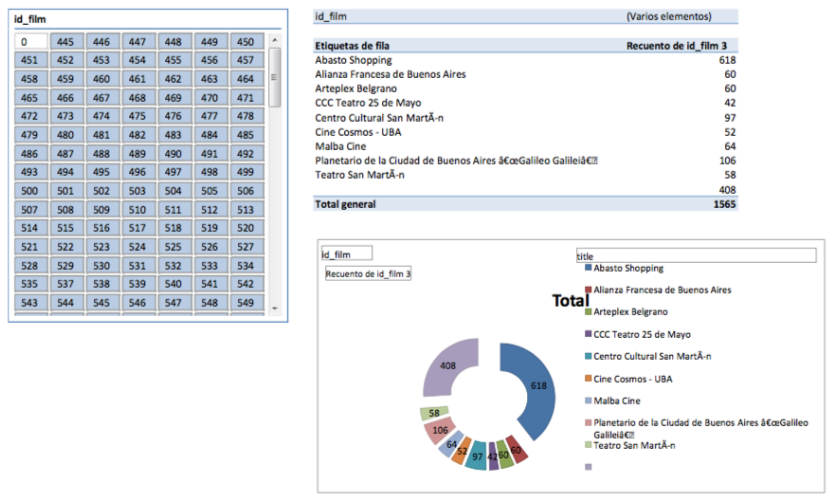Click Abasto Shopping legend color swatch

[x=588, y=268]
